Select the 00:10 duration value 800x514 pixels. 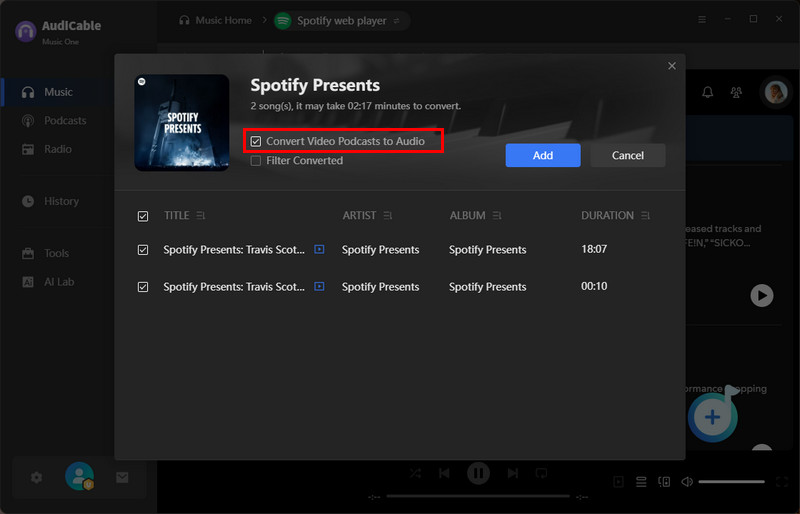point(594,286)
